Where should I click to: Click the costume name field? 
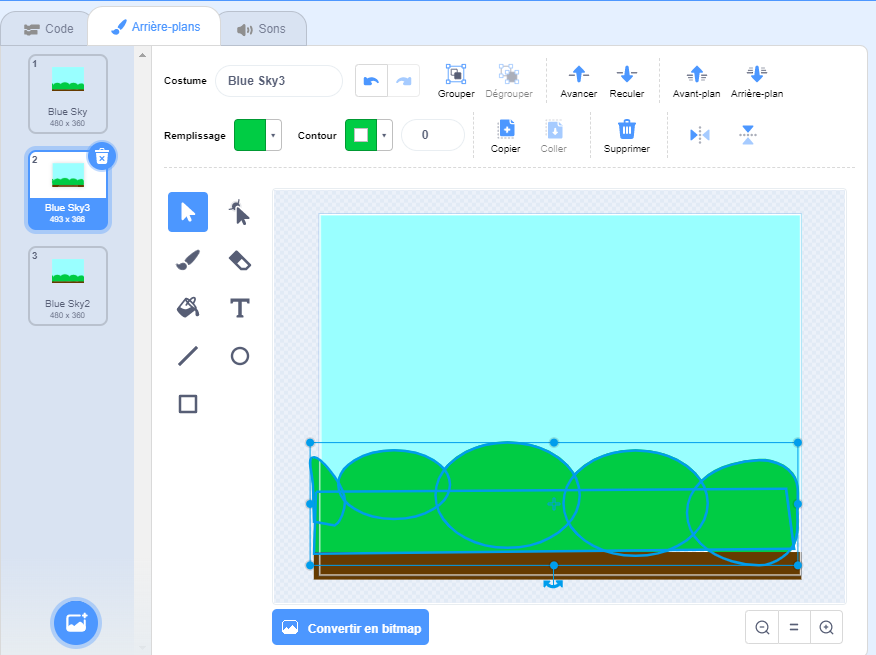pos(279,81)
